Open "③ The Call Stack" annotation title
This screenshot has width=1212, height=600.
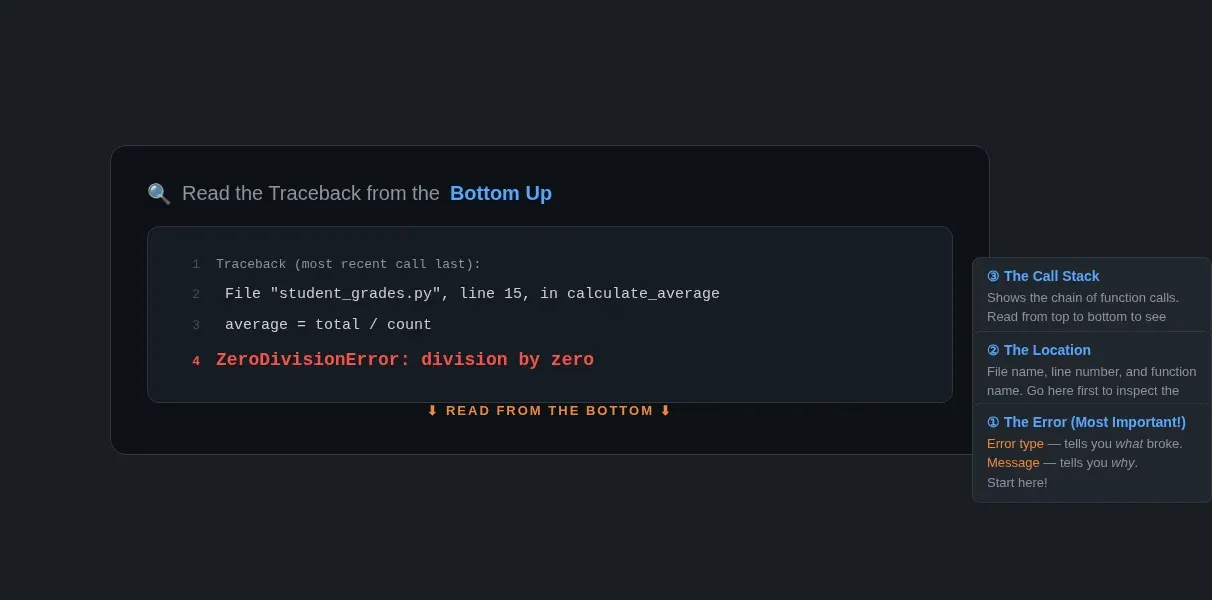[x=1043, y=276]
